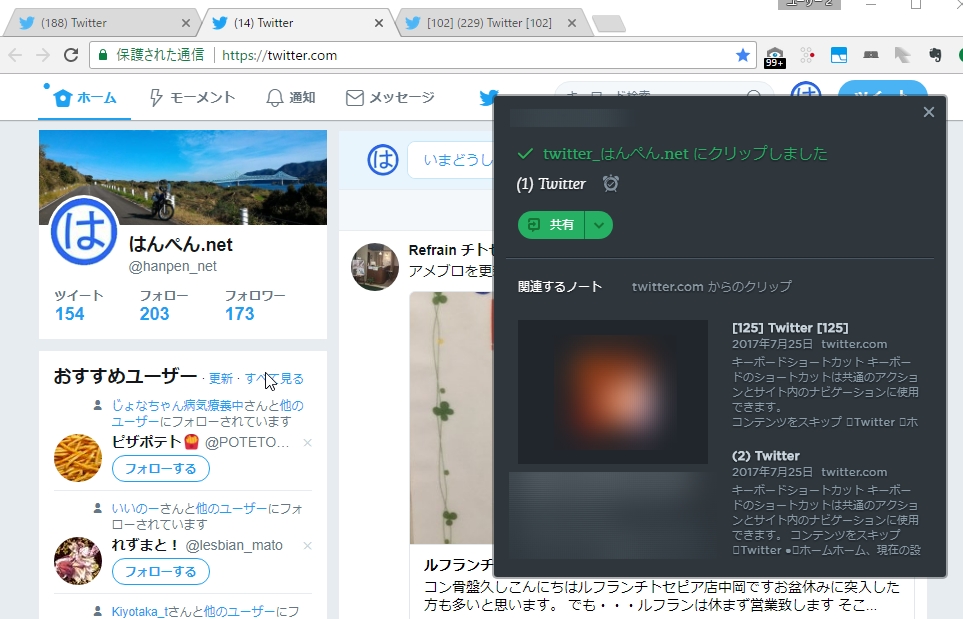Open the じょなちゃん病気療養中 link
Screen dimensions: 963x619
pos(178,405)
